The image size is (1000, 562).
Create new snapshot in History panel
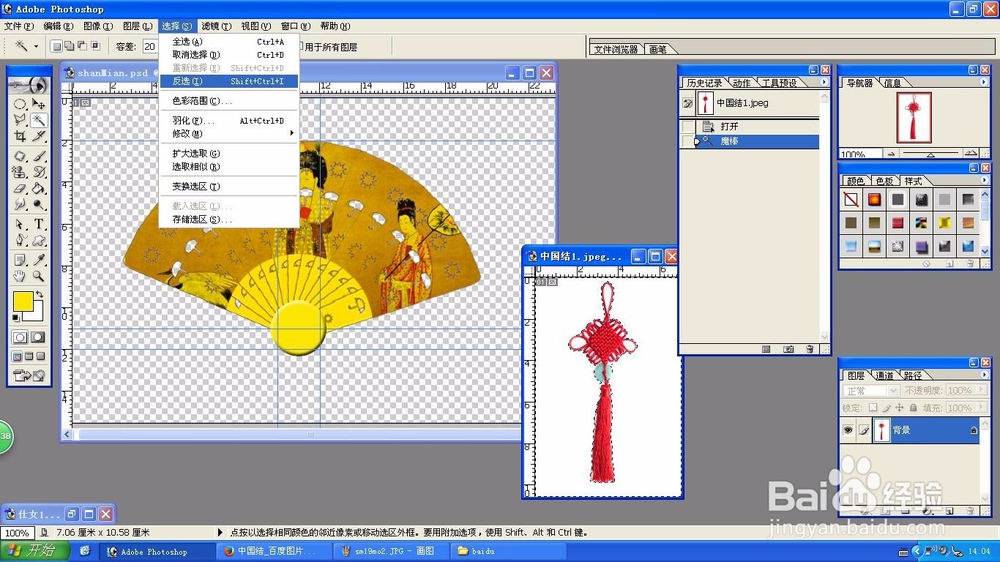789,349
